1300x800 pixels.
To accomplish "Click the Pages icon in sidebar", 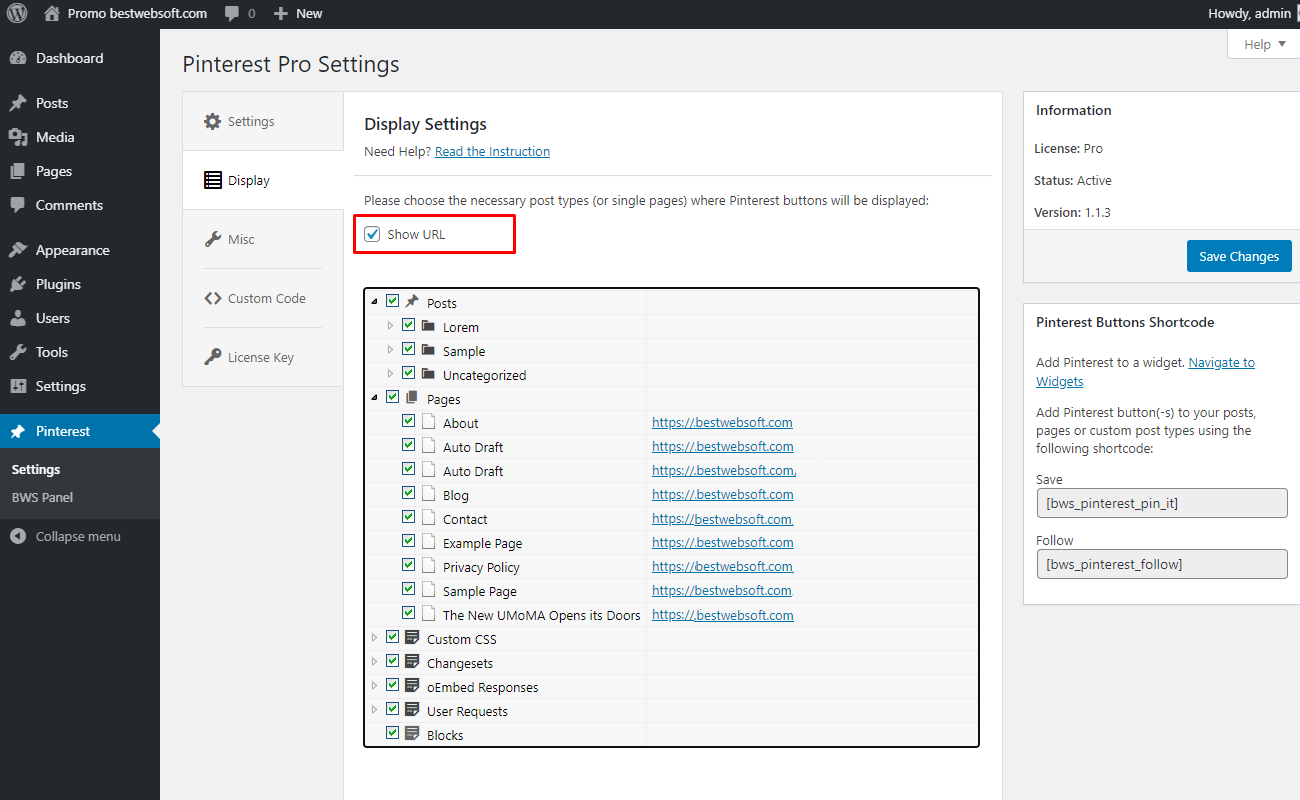I will [x=18, y=171].
